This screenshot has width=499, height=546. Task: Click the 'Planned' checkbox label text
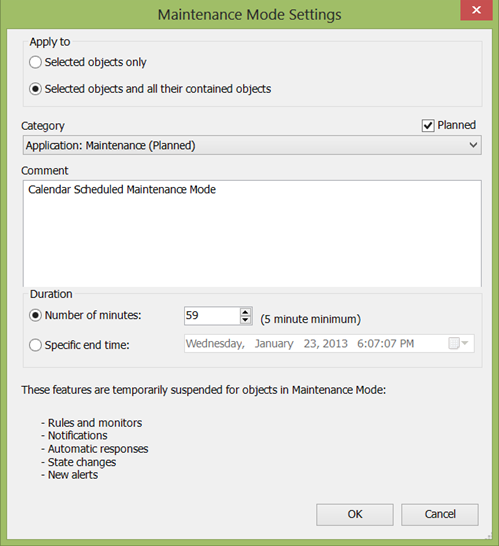point(457,125)
